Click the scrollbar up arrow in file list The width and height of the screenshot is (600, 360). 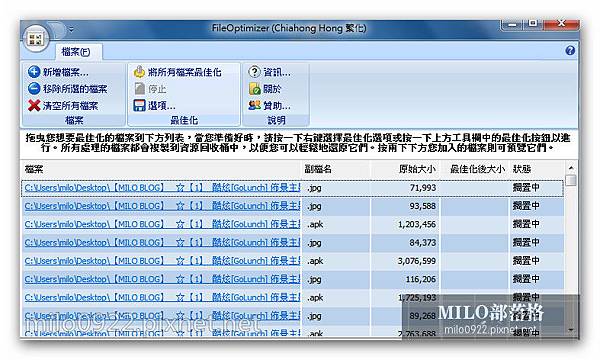(x=571, y=168)
